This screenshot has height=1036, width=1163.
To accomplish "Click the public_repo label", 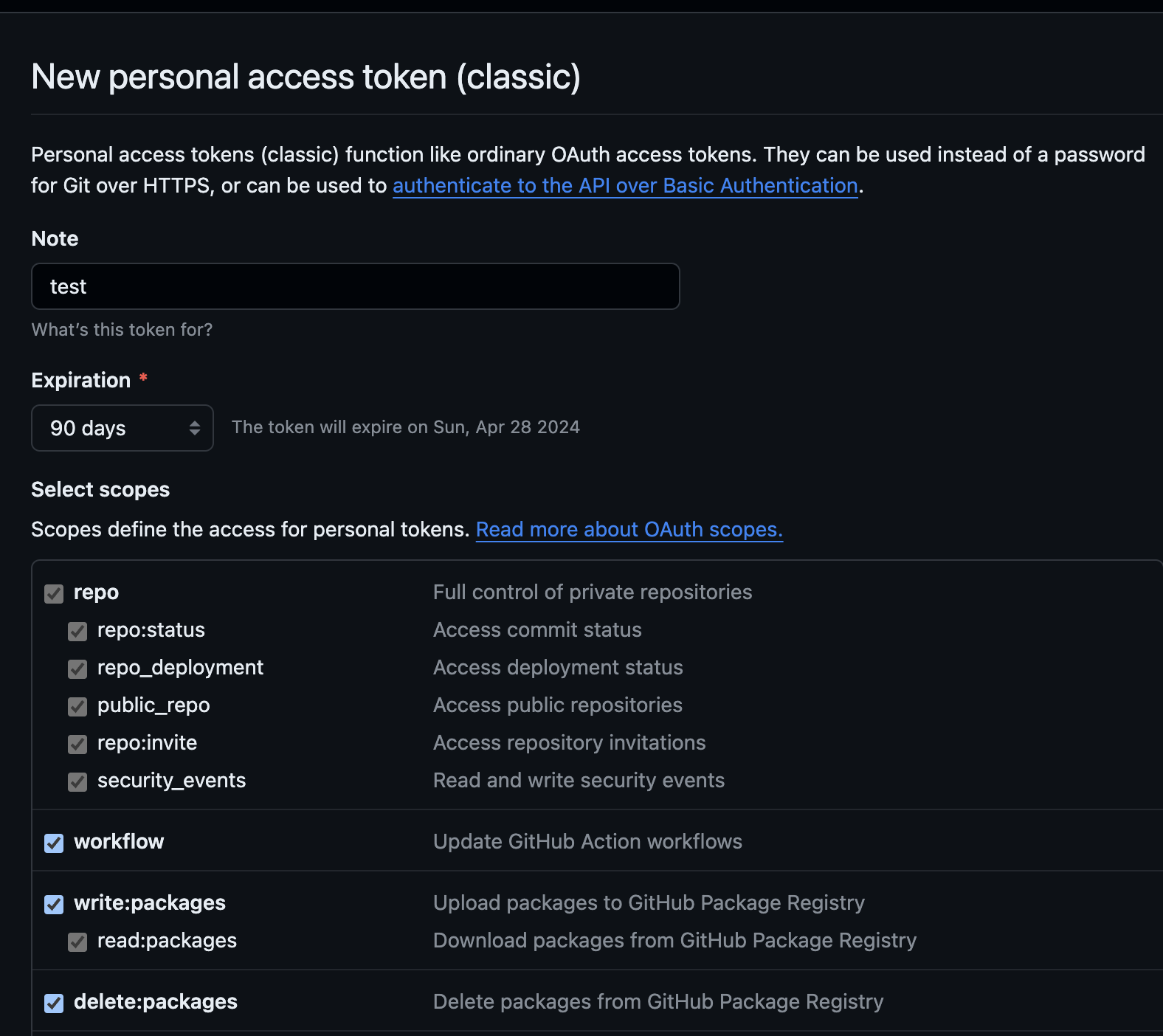I will [x=153, y=705].
